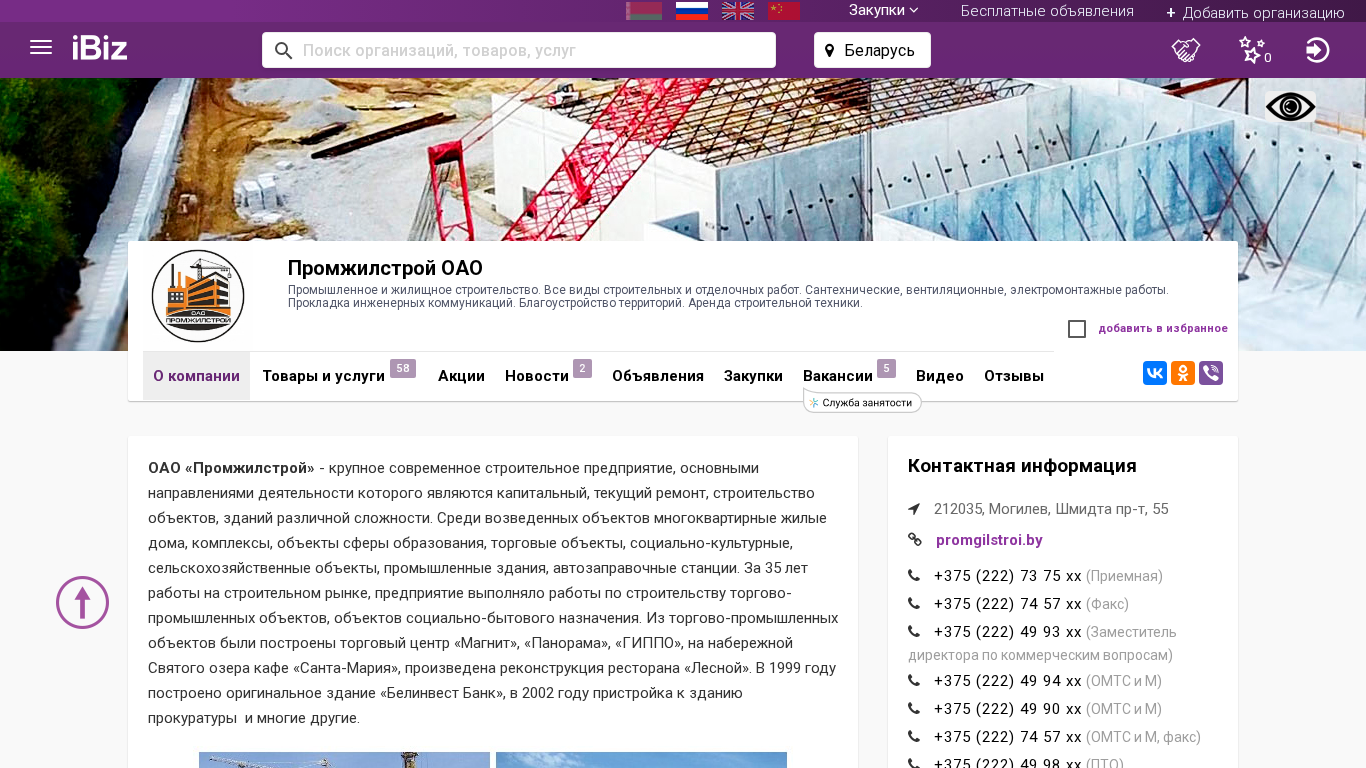Open the Беларусь region selector
The height and width of the screenshot is (768, 1366).
pyautogui.click(x=872, y=50)
